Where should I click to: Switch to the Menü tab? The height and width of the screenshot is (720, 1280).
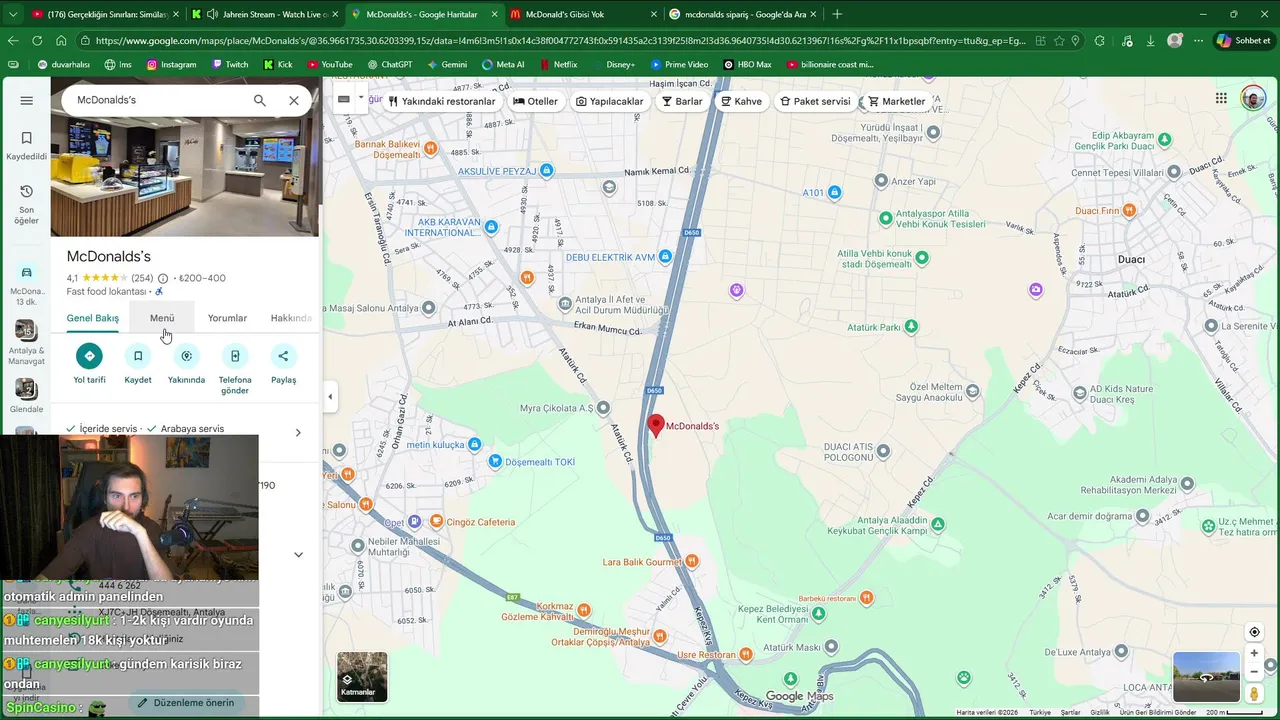(162, 318)
